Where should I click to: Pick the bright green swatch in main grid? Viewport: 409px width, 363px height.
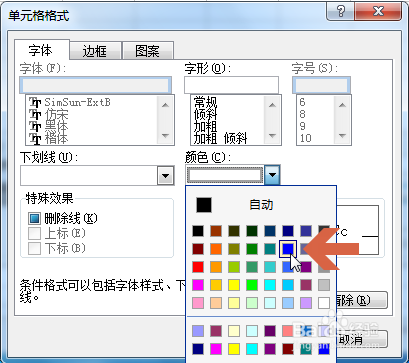pos(252,285)
